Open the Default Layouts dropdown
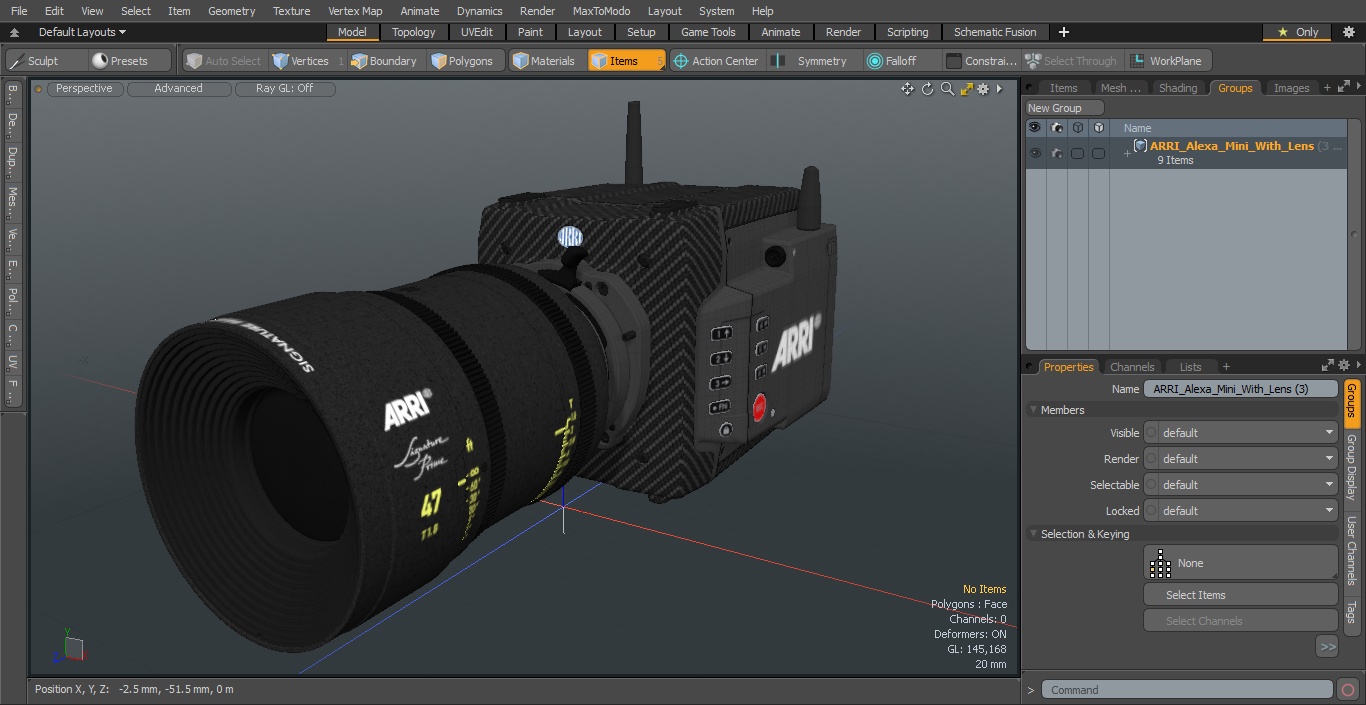 pos(82,32)
